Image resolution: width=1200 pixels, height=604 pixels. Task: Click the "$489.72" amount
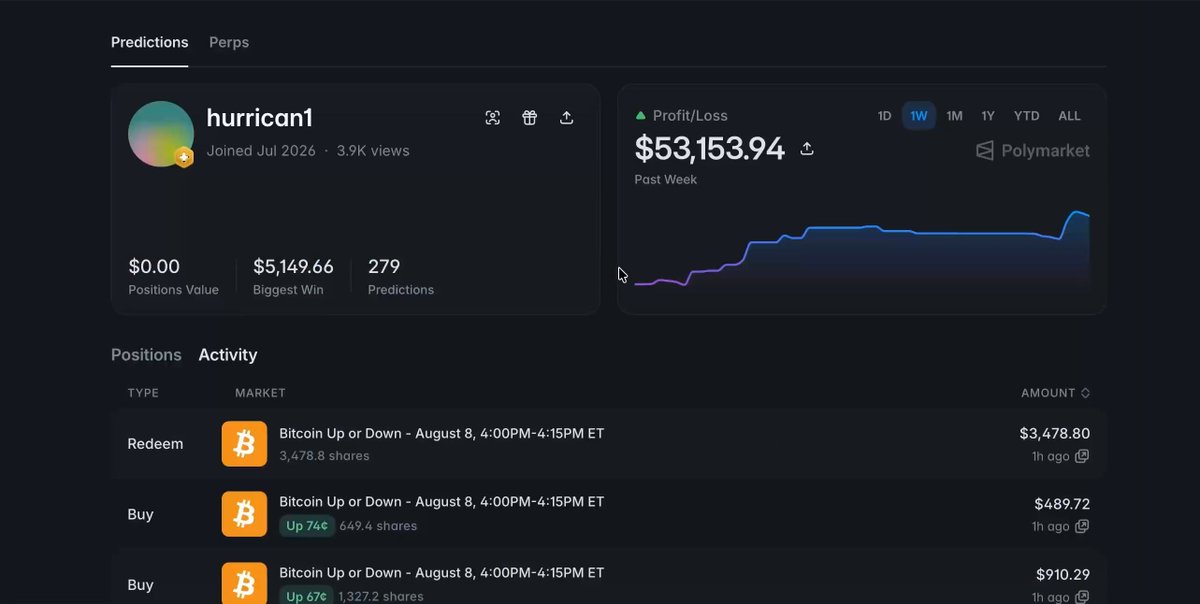[x=1062, y=504]
